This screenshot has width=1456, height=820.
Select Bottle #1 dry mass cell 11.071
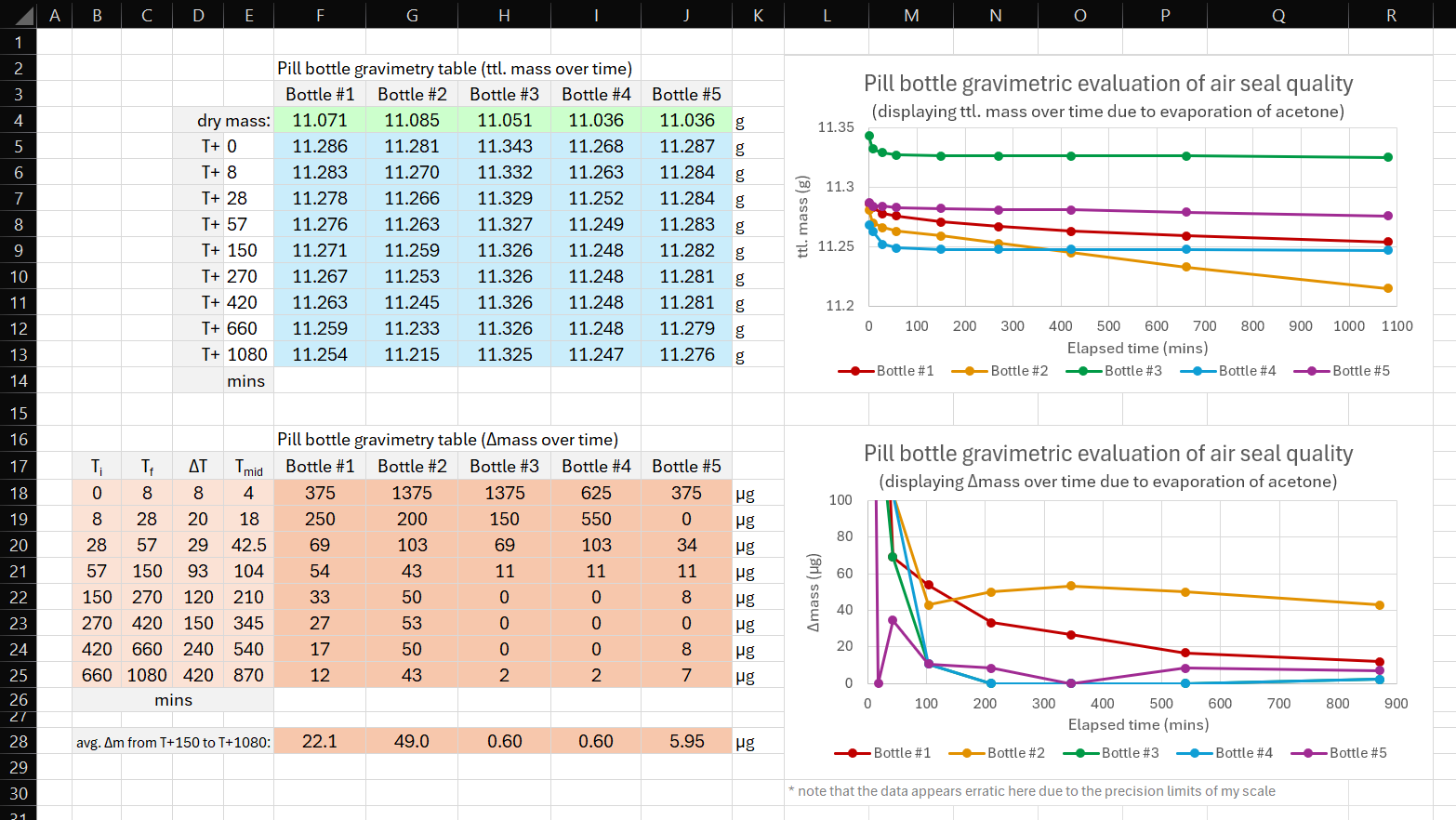pos(320,121)
